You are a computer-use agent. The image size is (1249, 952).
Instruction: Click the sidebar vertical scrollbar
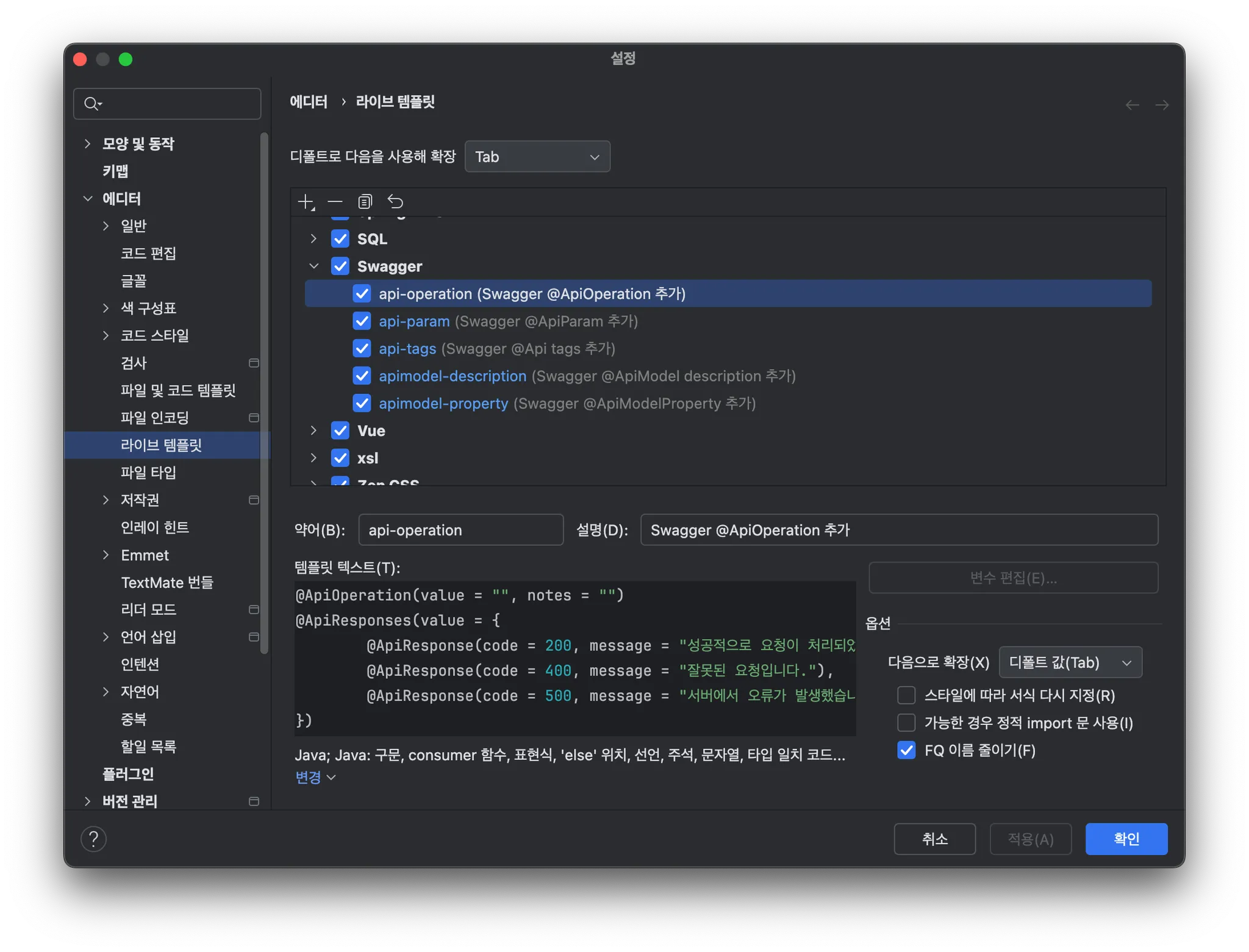(264, 390)
